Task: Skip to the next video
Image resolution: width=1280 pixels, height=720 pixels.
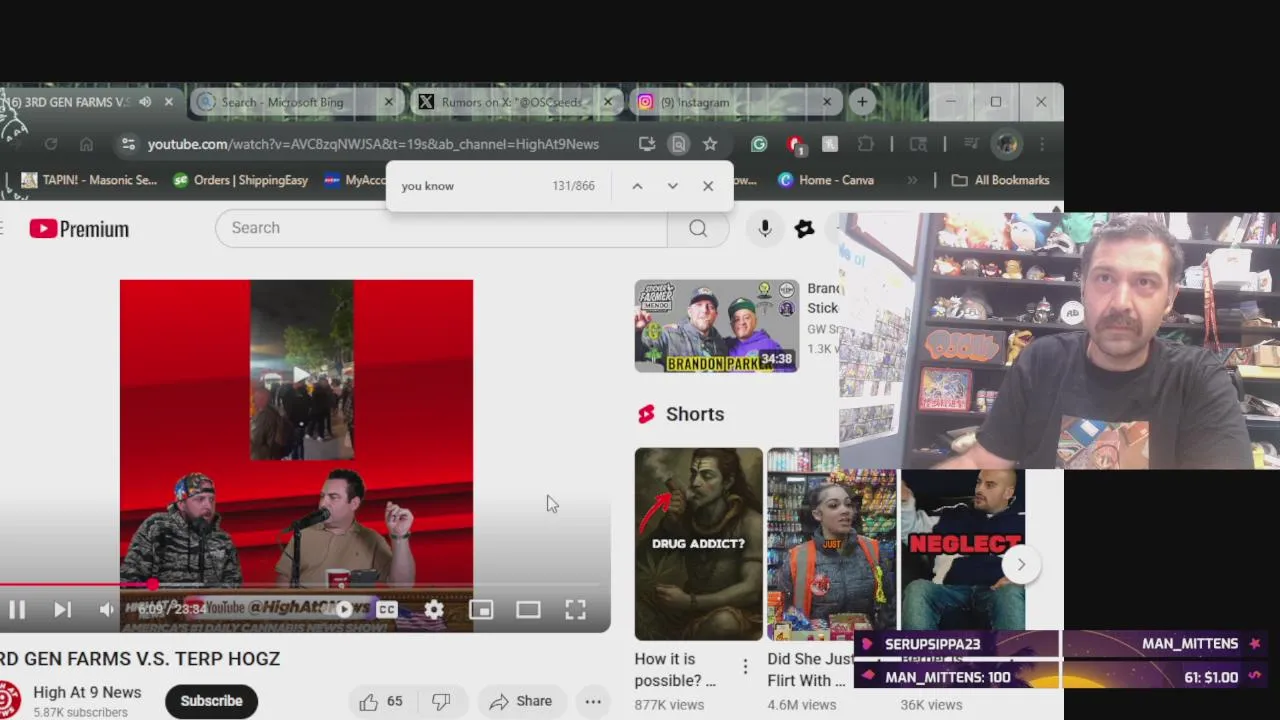Action: point(62,609)
